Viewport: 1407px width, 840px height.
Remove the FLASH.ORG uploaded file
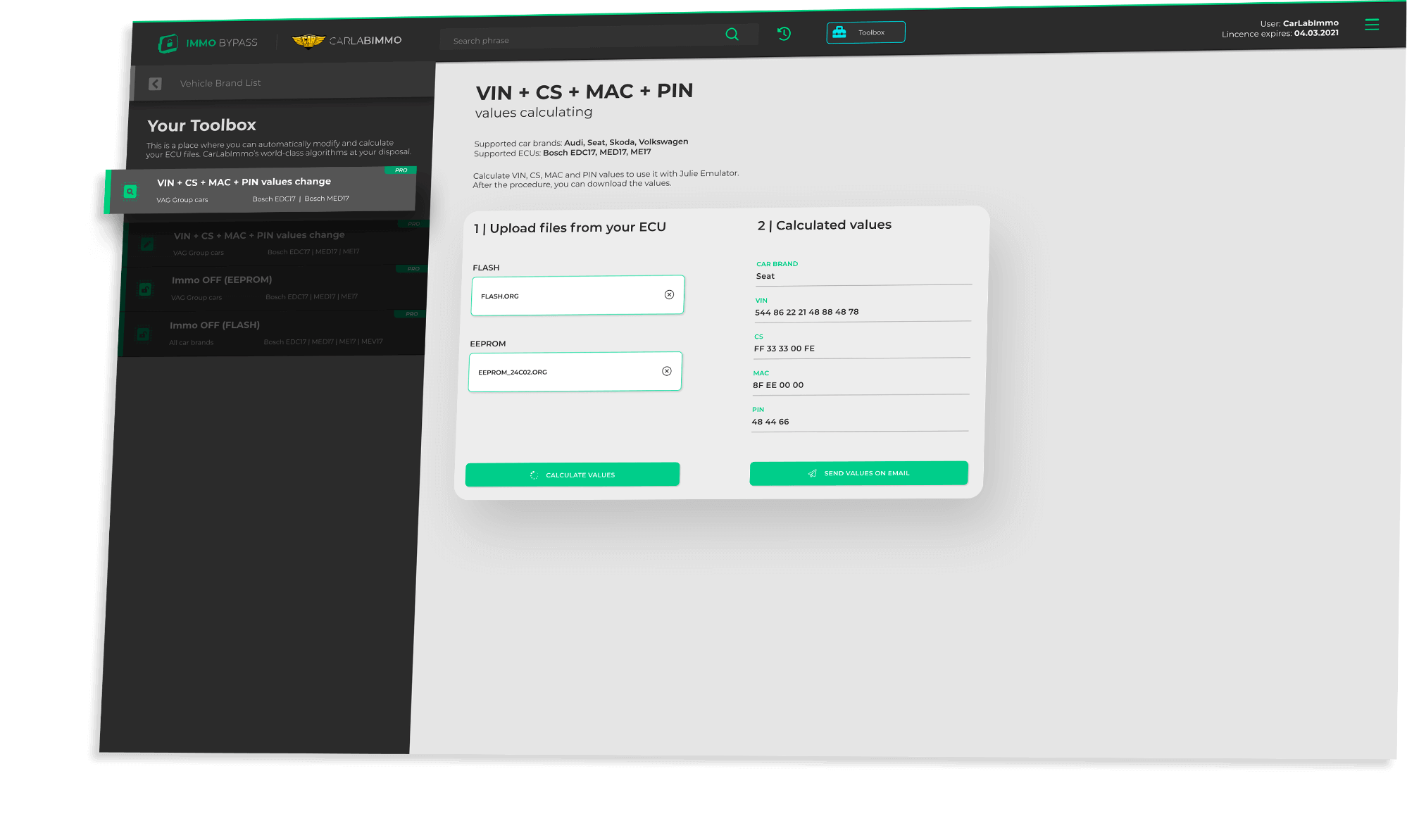669,294
